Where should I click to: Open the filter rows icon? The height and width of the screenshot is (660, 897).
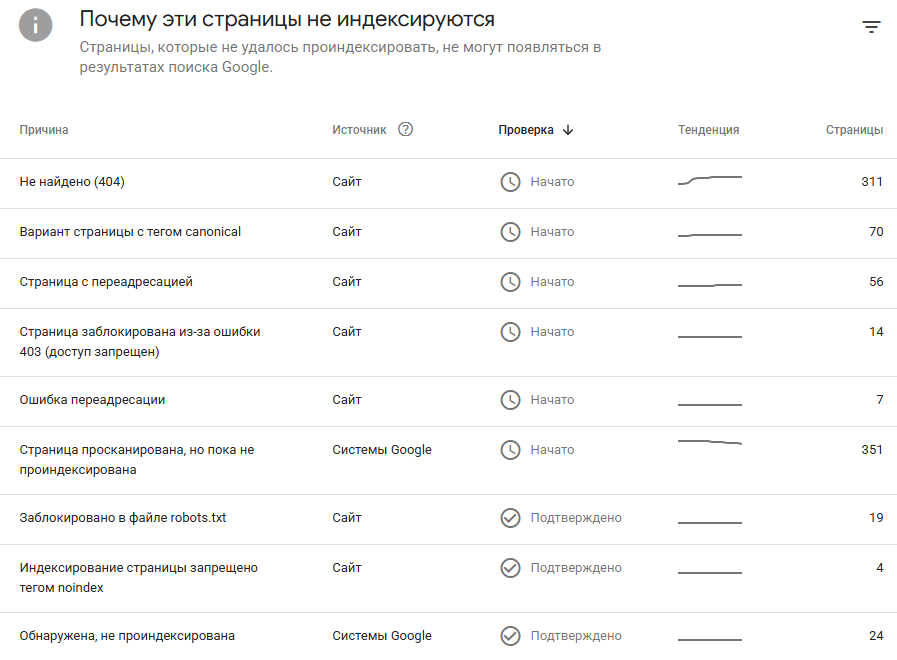tap(871, 26)
